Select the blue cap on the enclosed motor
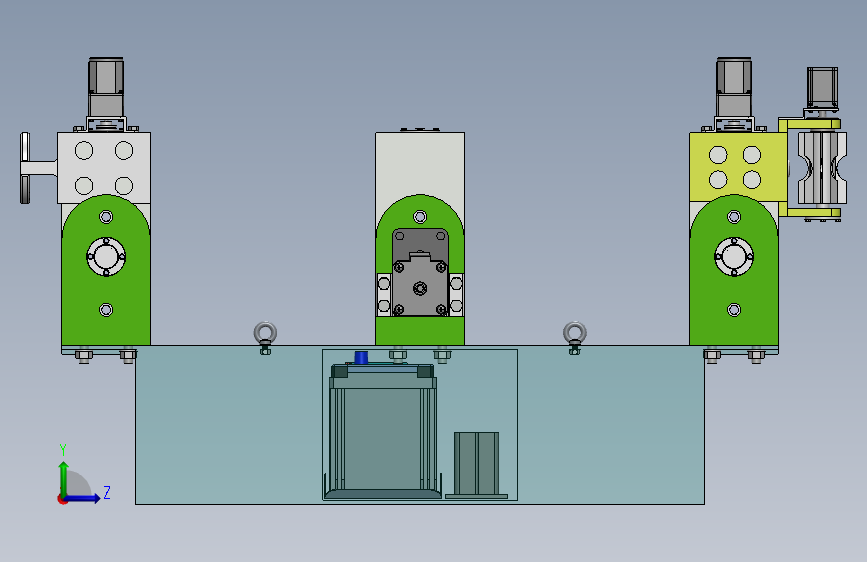 point(361,357)
